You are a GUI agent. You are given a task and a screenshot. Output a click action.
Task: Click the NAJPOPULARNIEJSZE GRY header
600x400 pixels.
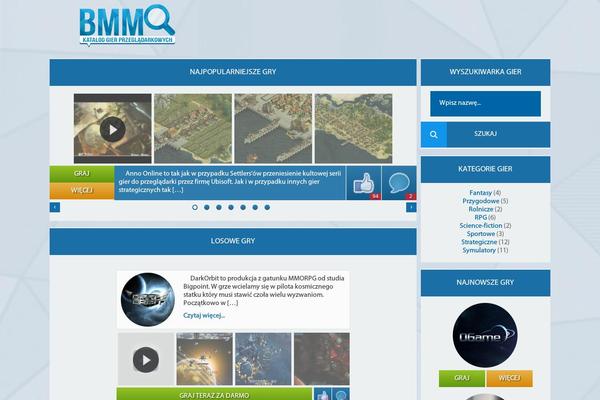coord(233,72)
